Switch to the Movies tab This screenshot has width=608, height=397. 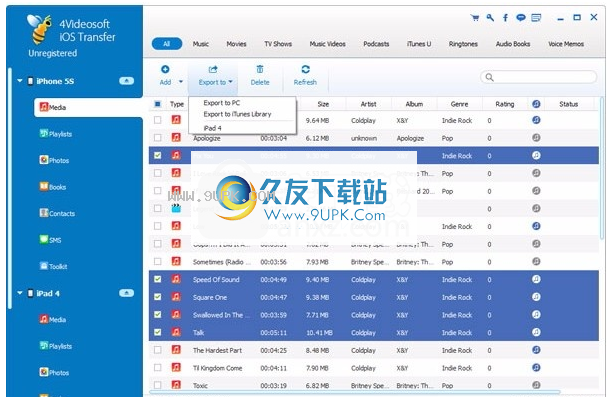pos(237,44)
